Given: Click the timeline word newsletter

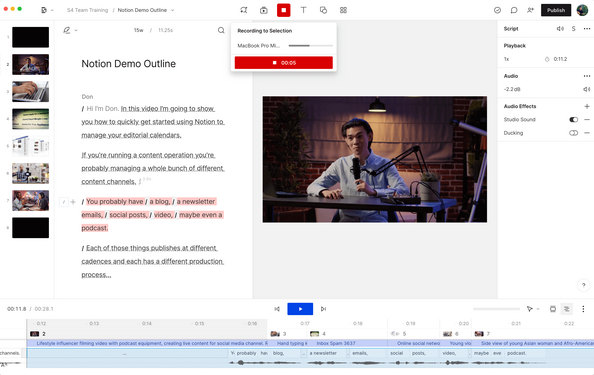Looking at the screenshot, I should (x=323, y=353).
